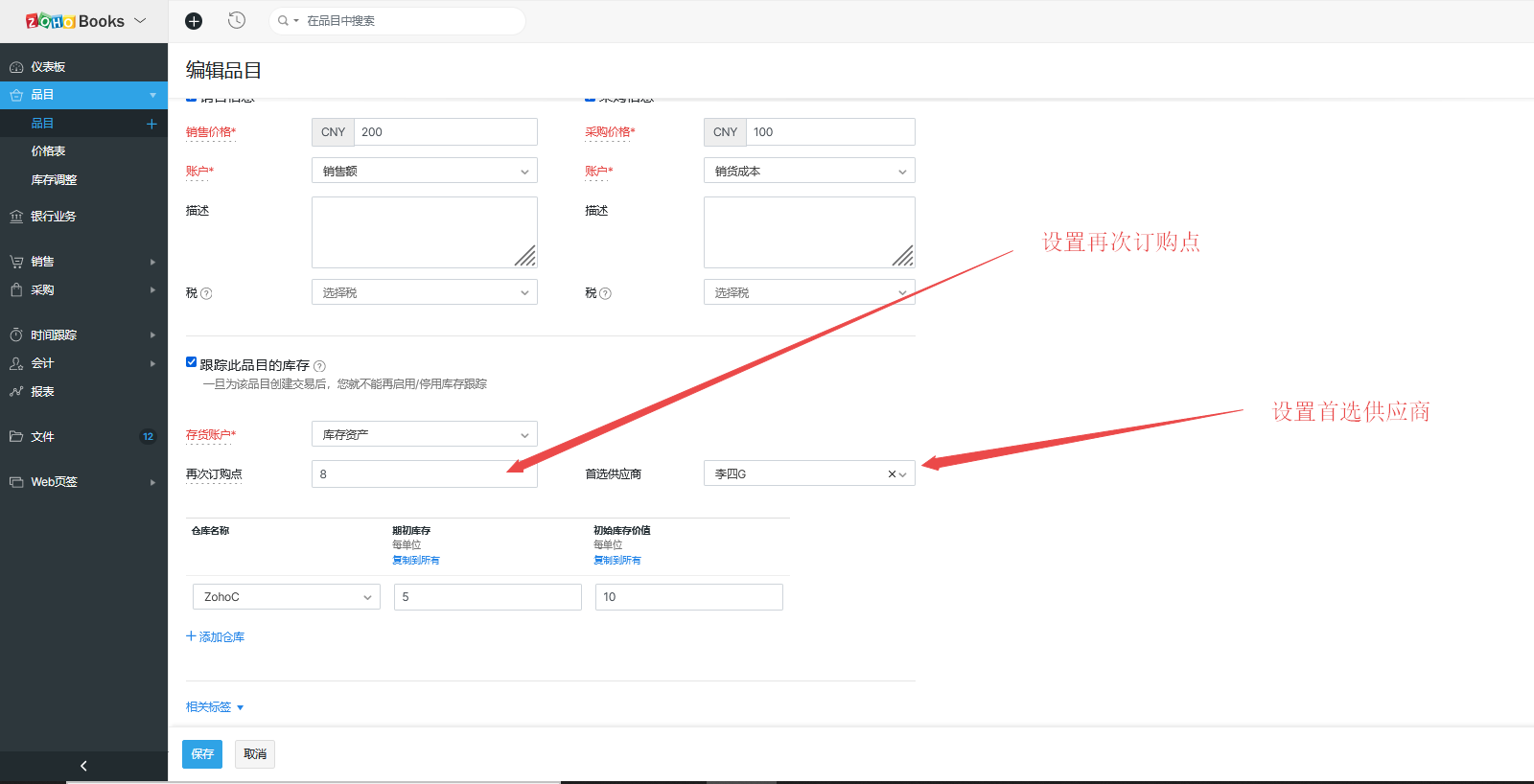This screenshot has height=784, width=1534.
Task: Open the 银行业务 sidebar menu
Action: pos(53,217)
